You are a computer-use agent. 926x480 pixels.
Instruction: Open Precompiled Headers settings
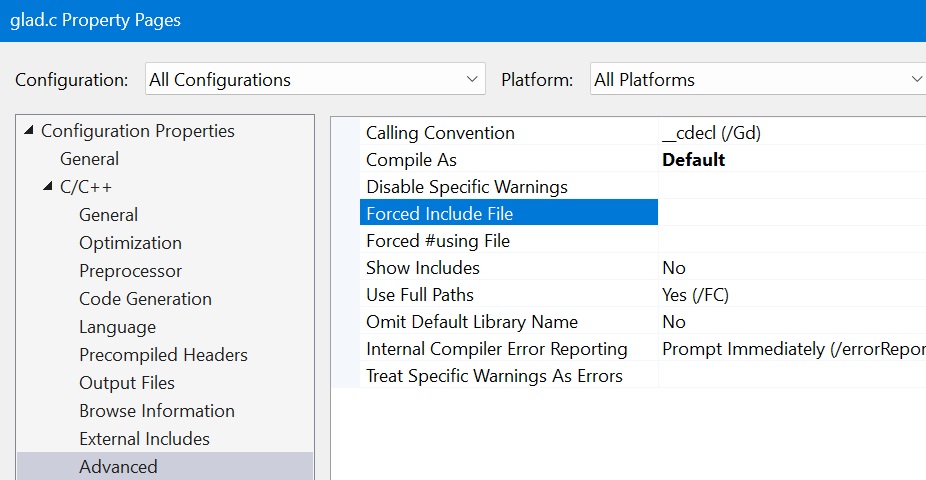click(x=163, y=355)
